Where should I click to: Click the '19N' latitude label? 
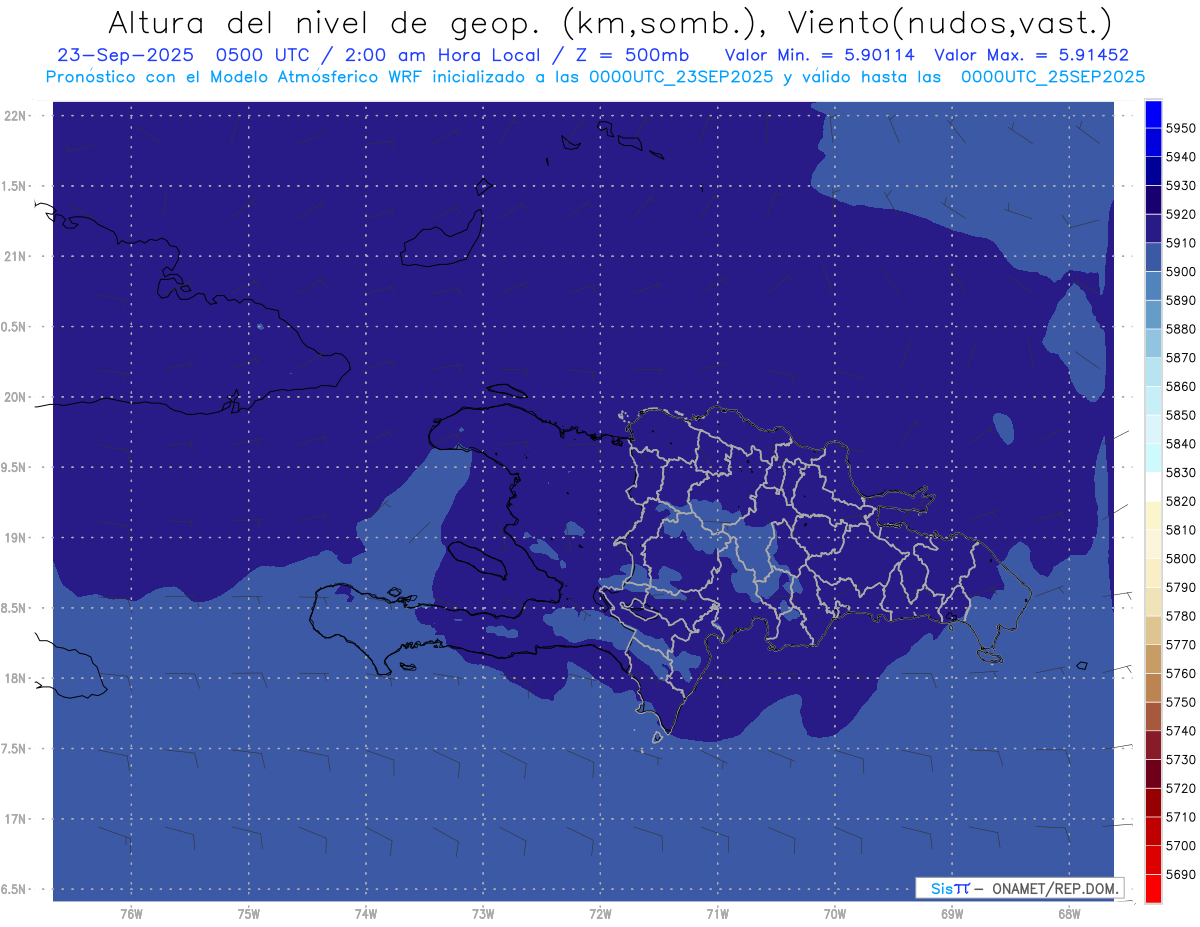(x=14, y=537)
